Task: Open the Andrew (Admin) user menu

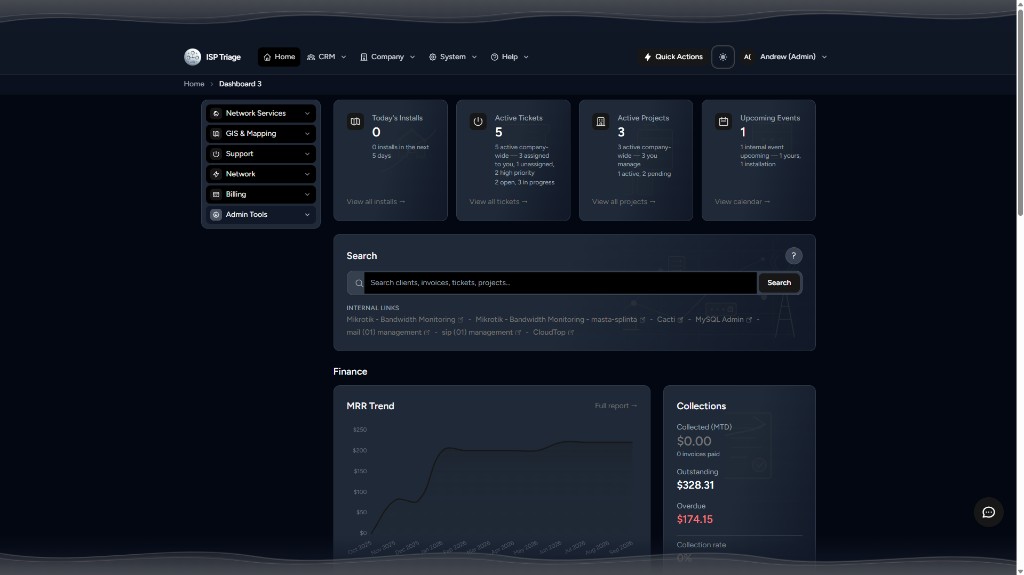Action: click(x=784, y=57)
